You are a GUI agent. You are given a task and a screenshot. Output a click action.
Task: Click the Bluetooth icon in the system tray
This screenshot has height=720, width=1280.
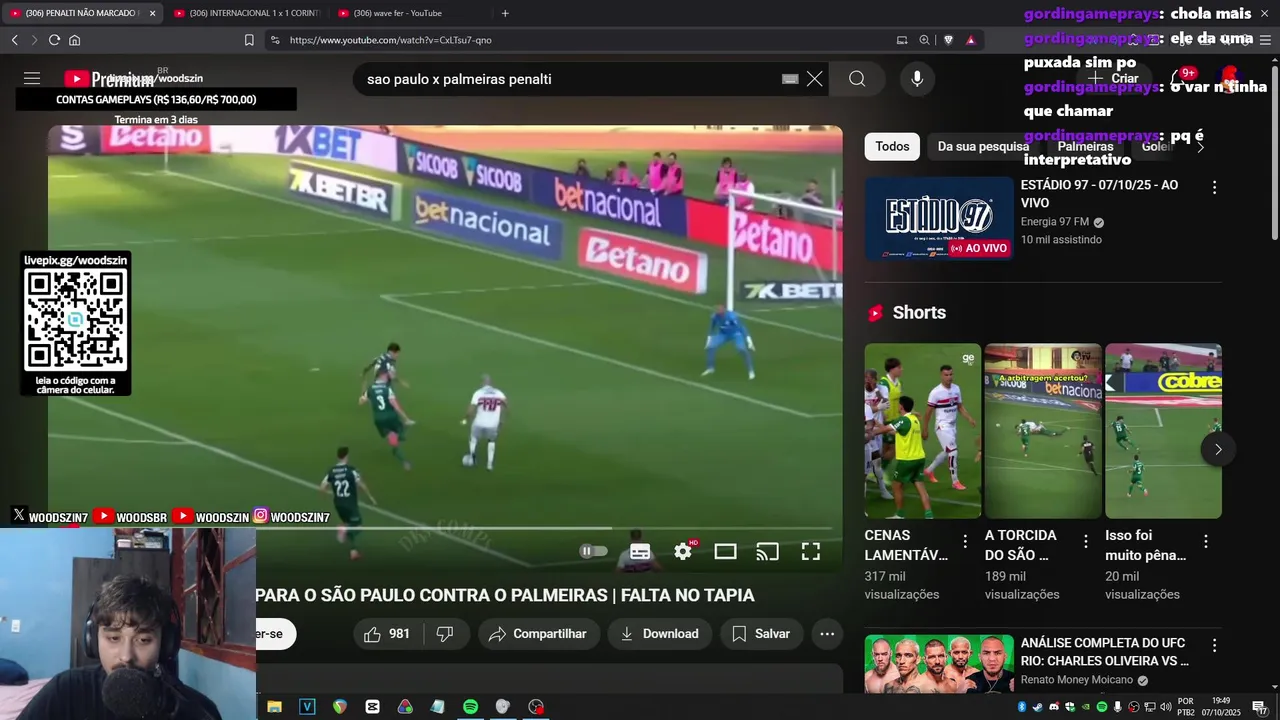click(1022, 707)
